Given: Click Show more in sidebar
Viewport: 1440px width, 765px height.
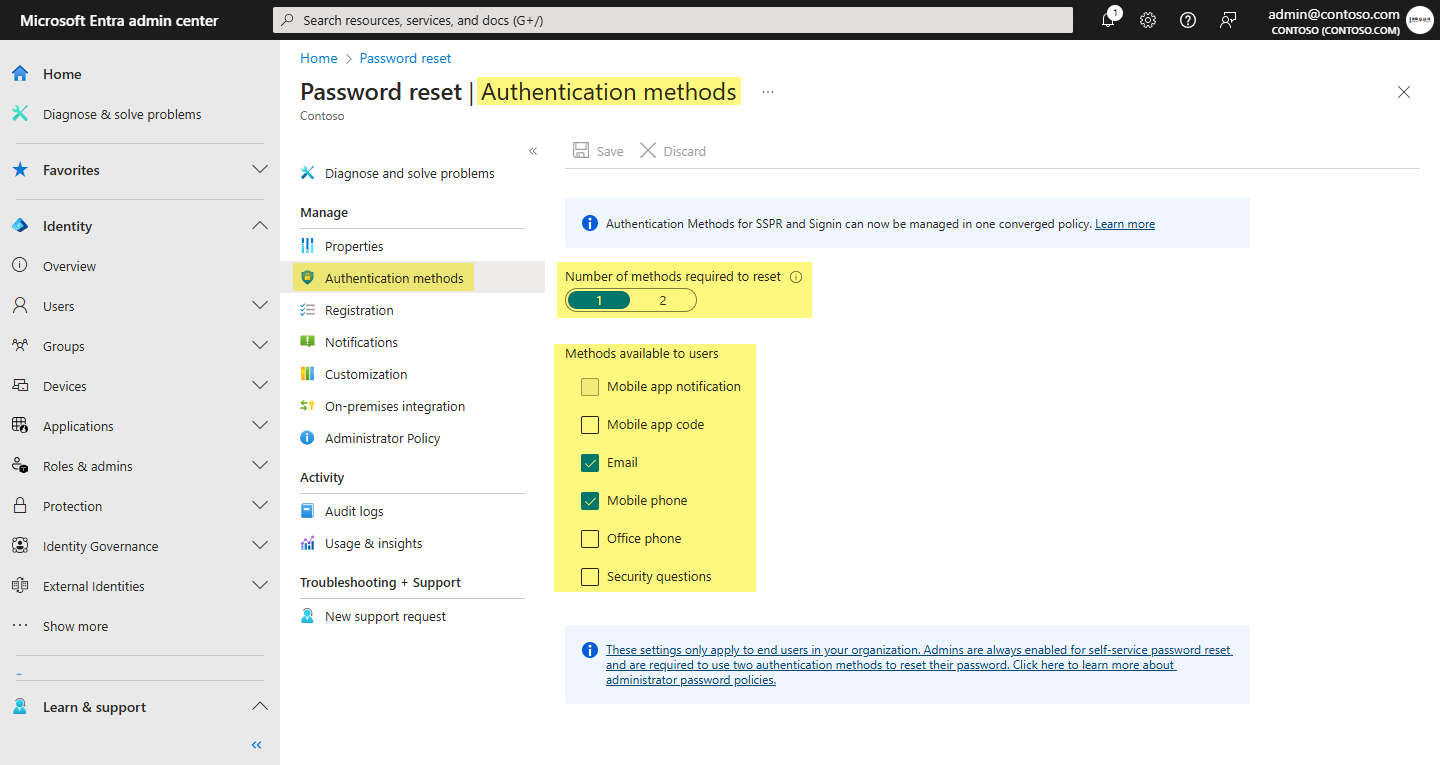Looking at the screenshot, I should click(75, 626).
